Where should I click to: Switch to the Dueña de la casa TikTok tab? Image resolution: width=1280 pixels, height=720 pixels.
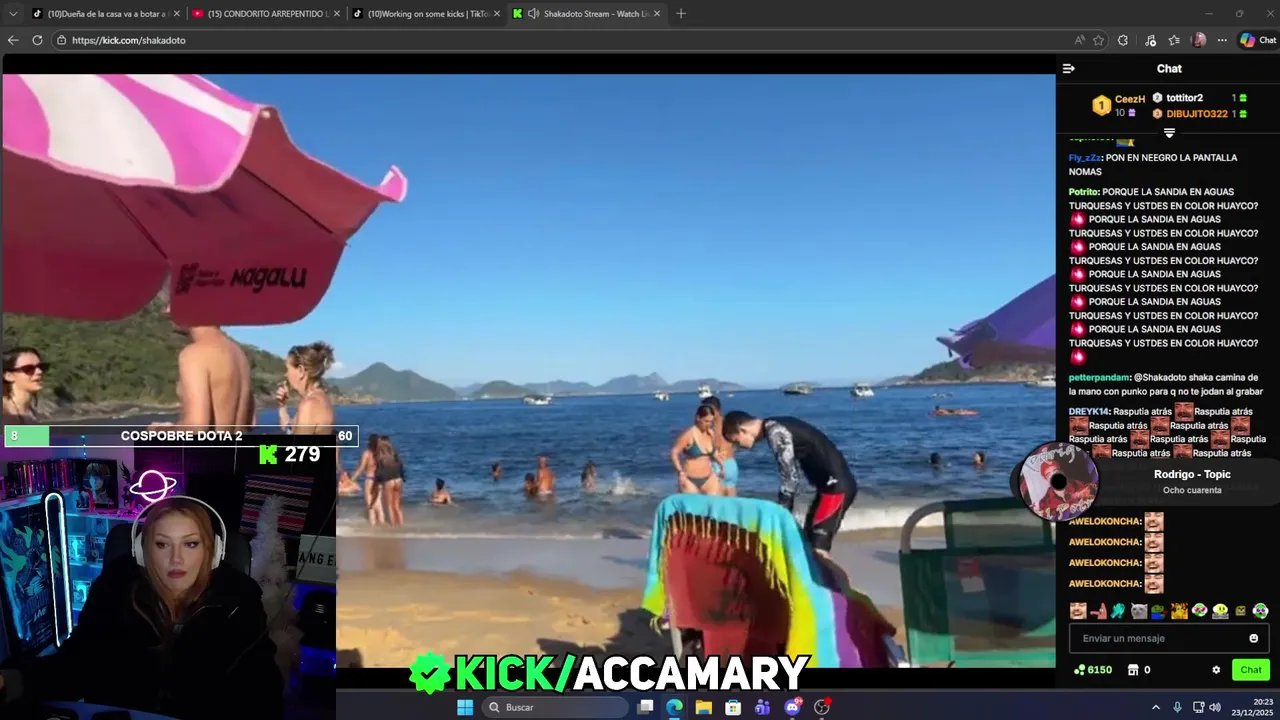(x=105, y=14)
